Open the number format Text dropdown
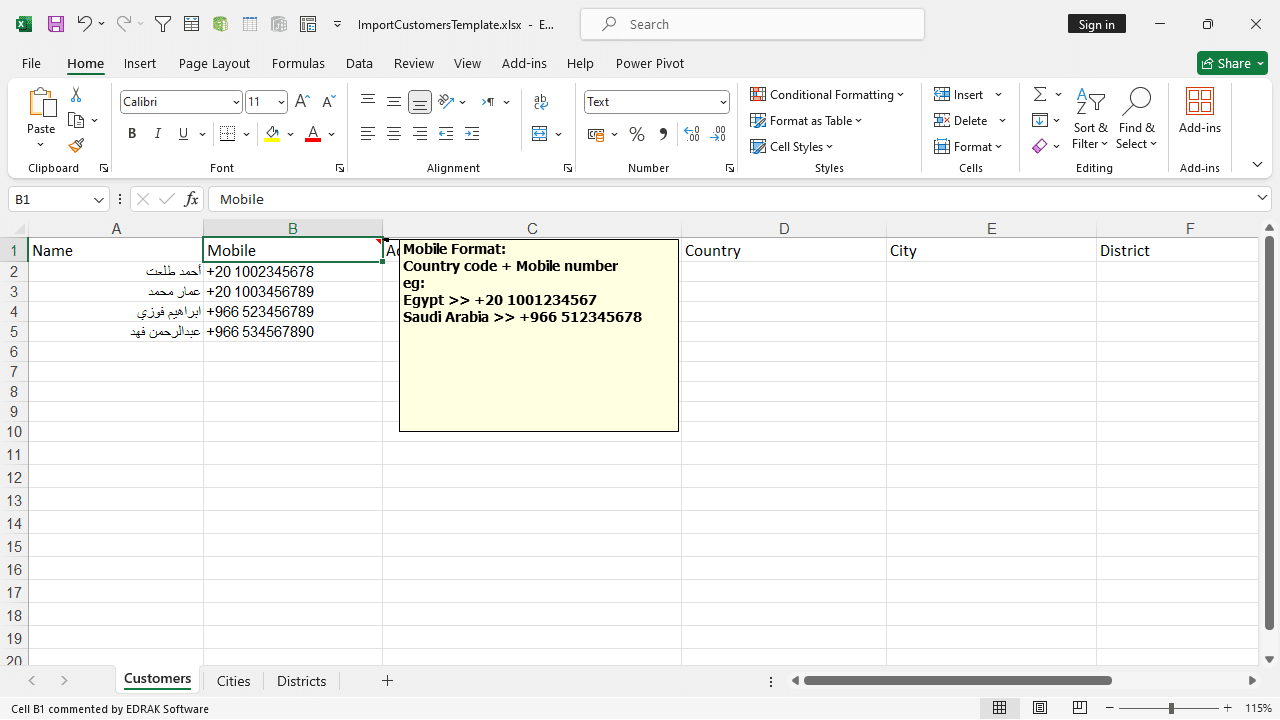Image resolution: width=1280 pixels, height=720 pixels. (723, 102)
